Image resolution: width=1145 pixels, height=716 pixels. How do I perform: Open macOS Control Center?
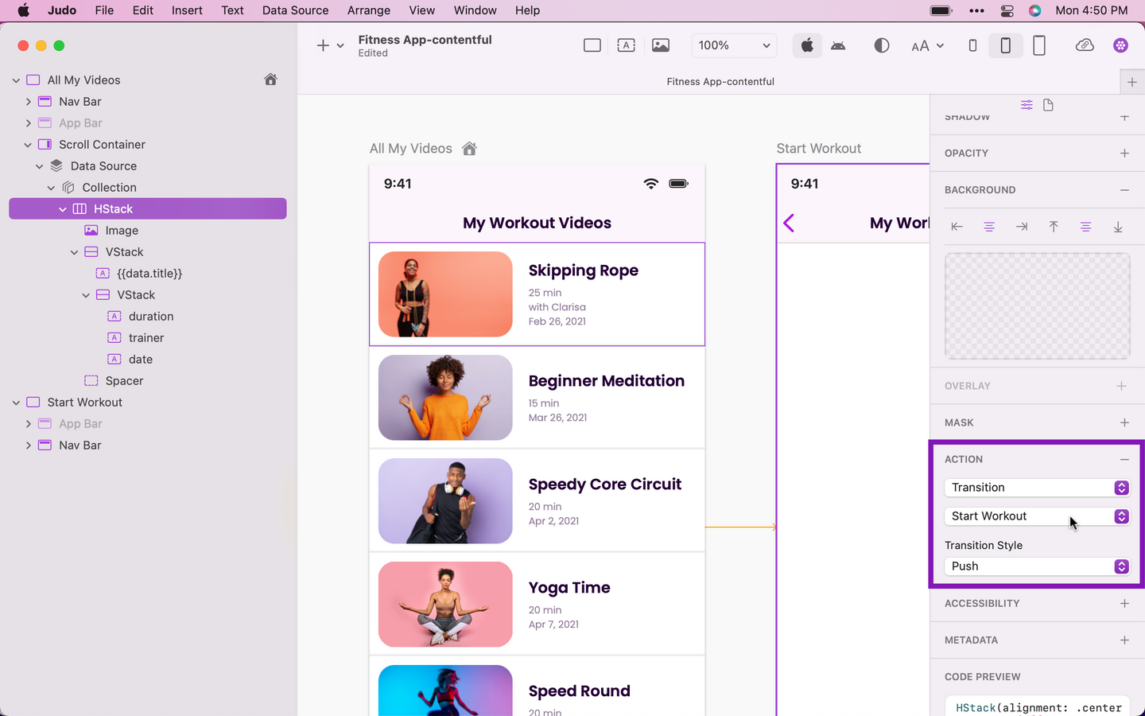pos(1007,10)
